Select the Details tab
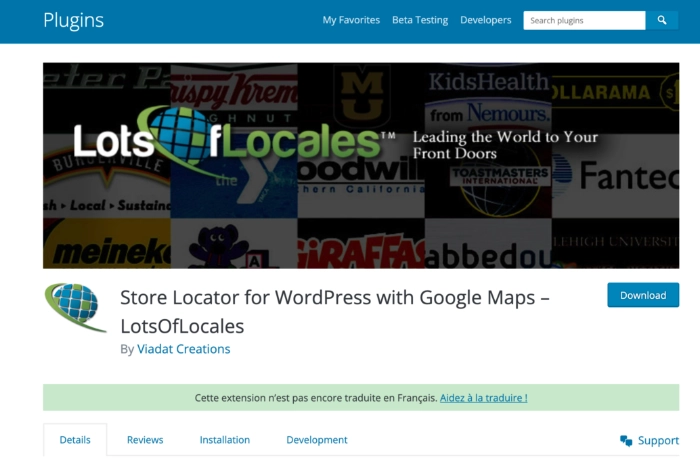Screen dimensions: 700x467 pos(75,440)
